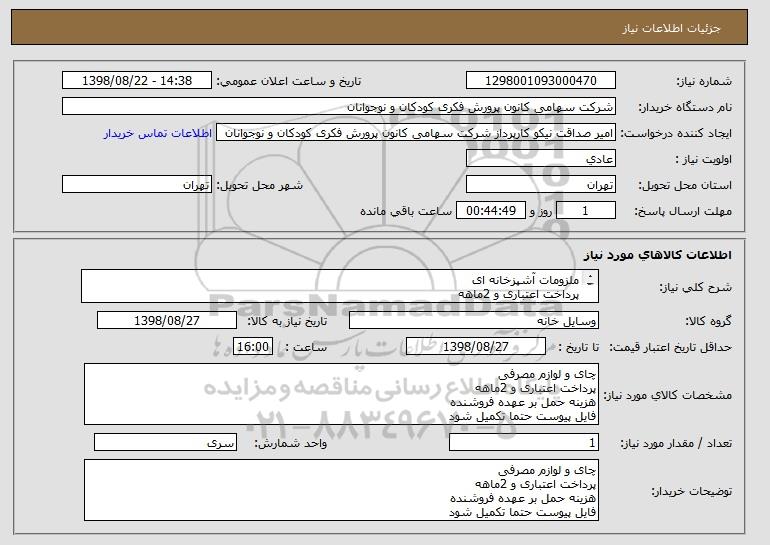Click the label واحد شمارش
The image size is (770, 545).
coord(290,443)
